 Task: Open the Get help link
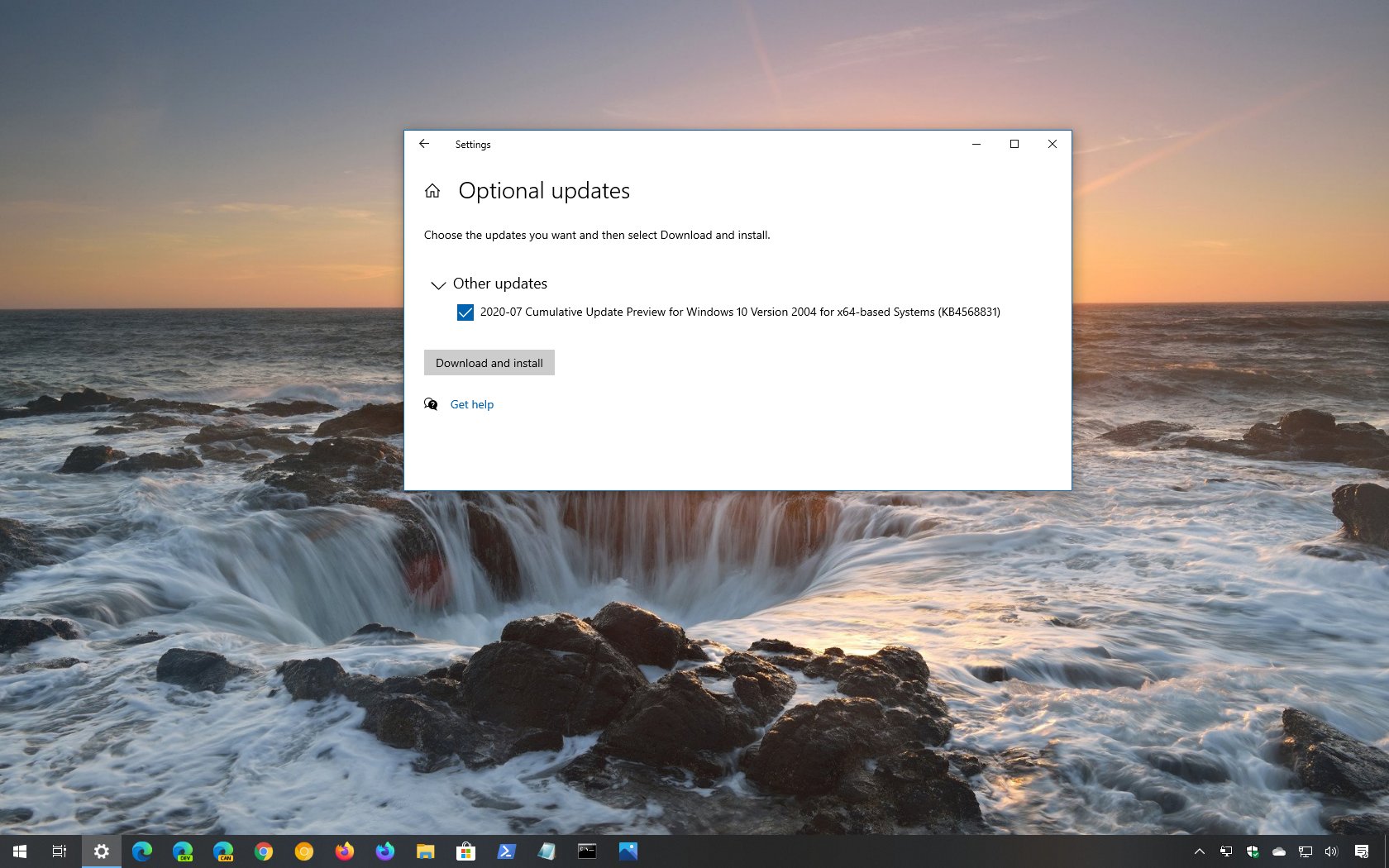471,404
